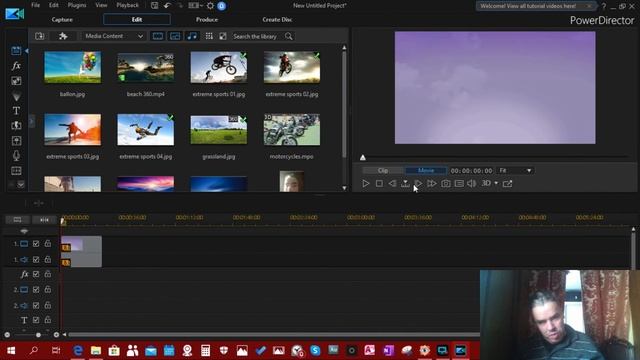This screenshot has width=640, height=360.
Task: Click the magnifier search icon in library
Action: 289,36
